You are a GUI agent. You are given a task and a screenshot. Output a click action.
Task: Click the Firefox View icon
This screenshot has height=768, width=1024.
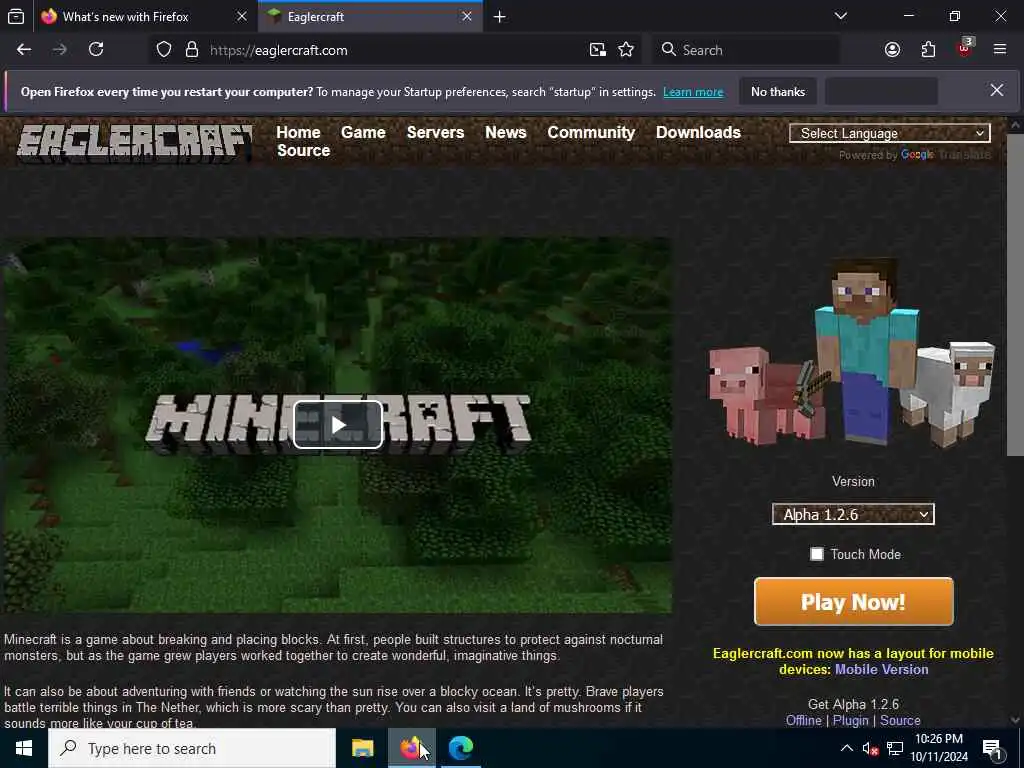click(x=16, y=16)
